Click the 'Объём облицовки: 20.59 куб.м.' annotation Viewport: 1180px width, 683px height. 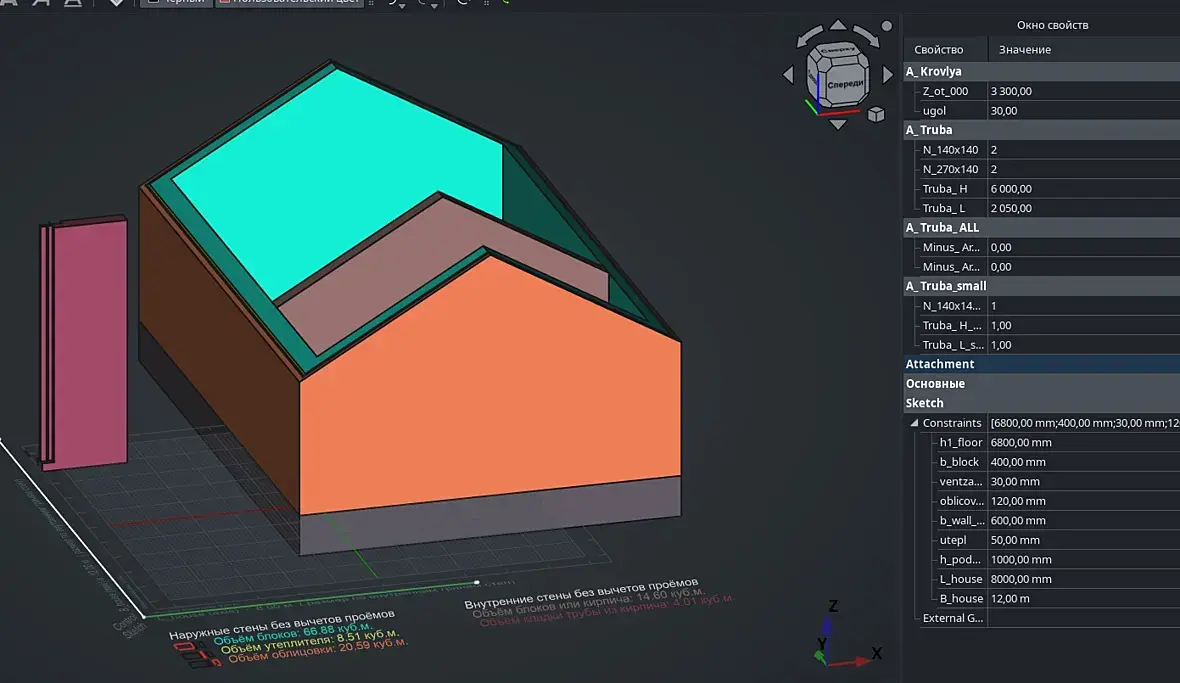coord(318,653)
